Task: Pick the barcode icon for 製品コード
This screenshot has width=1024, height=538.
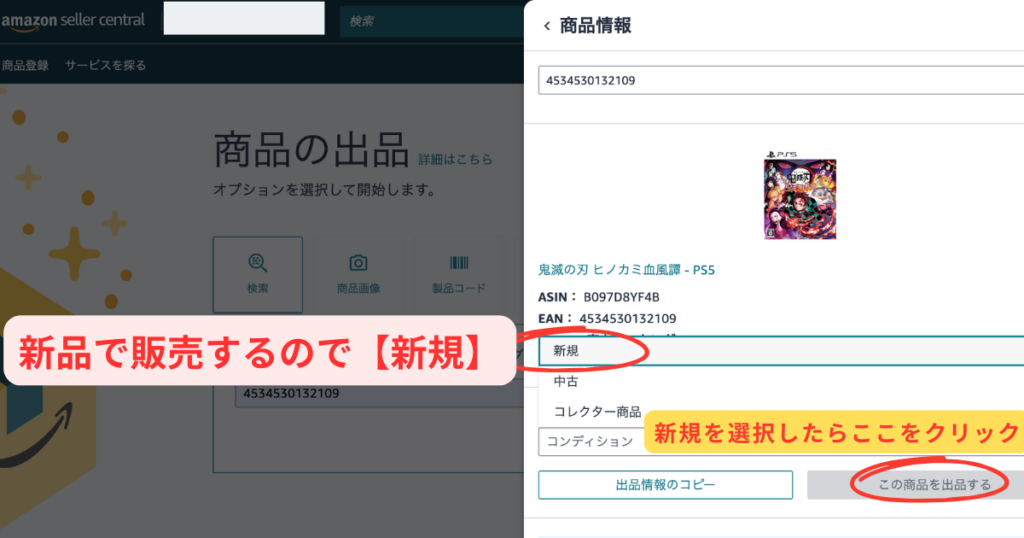Action: click(458, 263)
